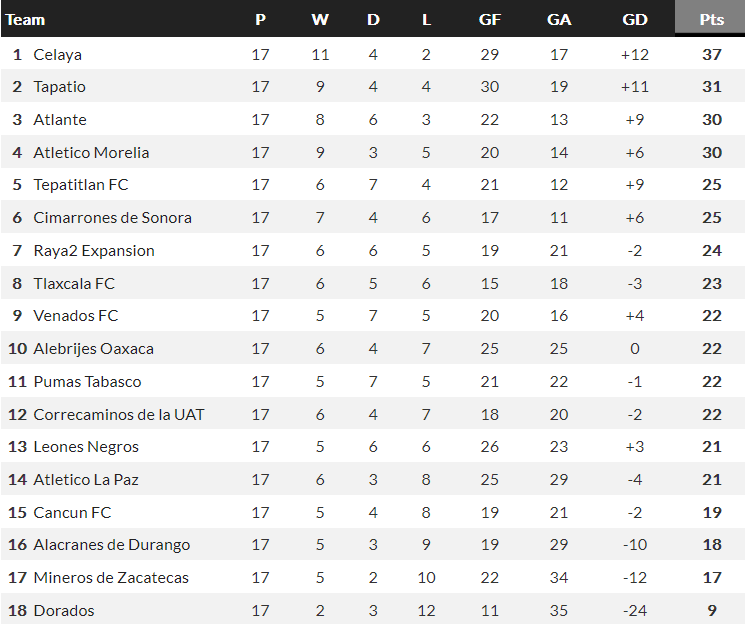Screen dimensions: 745x624
Task: Open the Dorados team link
Action: coord(64,610)
